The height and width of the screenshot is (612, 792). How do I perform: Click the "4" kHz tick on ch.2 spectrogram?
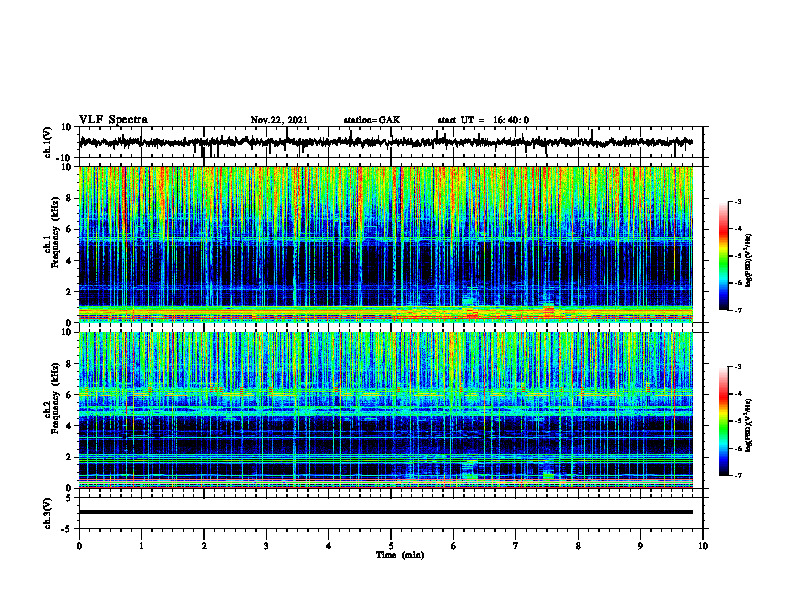click(x=70, y=426)
